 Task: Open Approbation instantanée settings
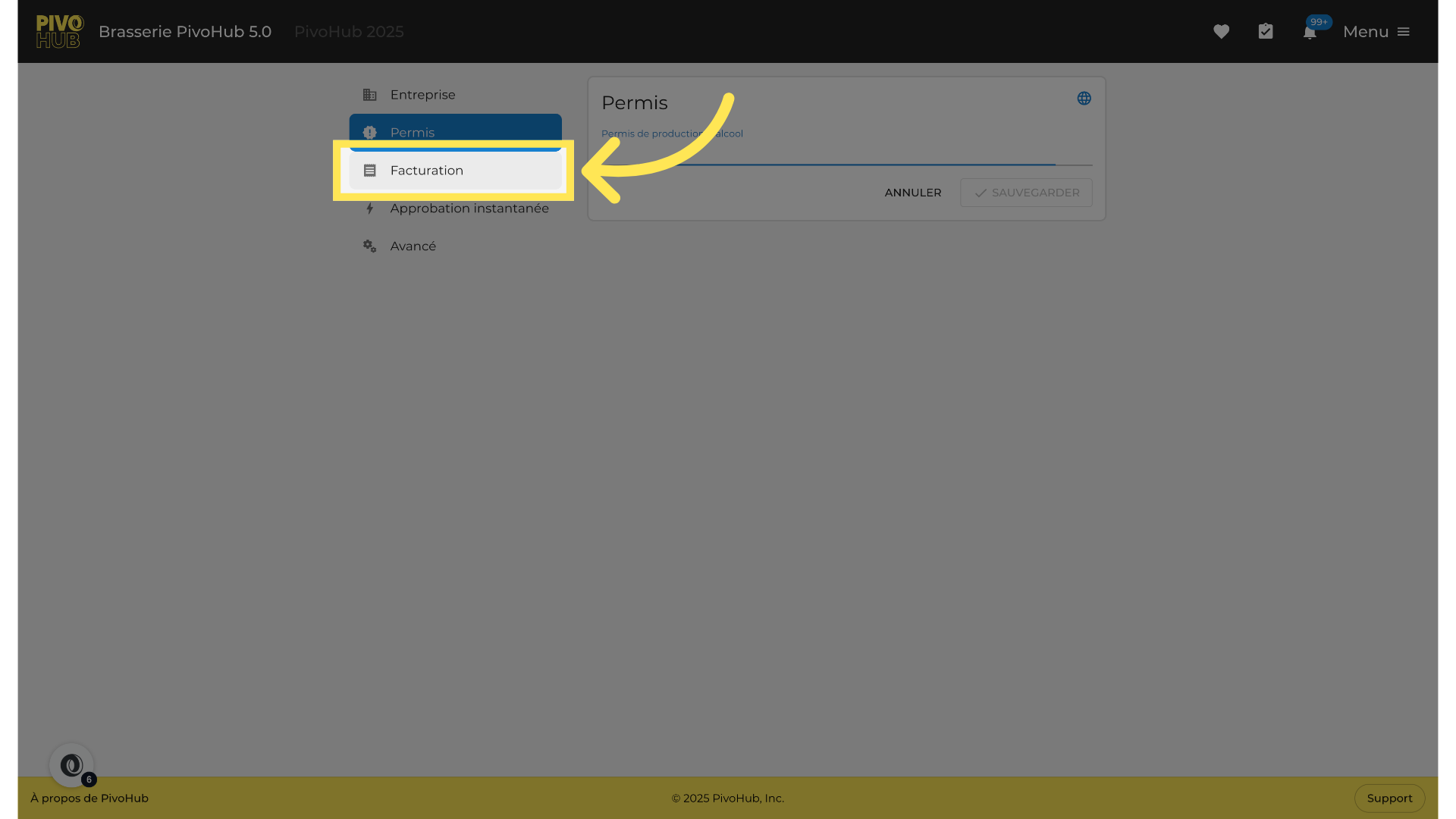point(469,209)
